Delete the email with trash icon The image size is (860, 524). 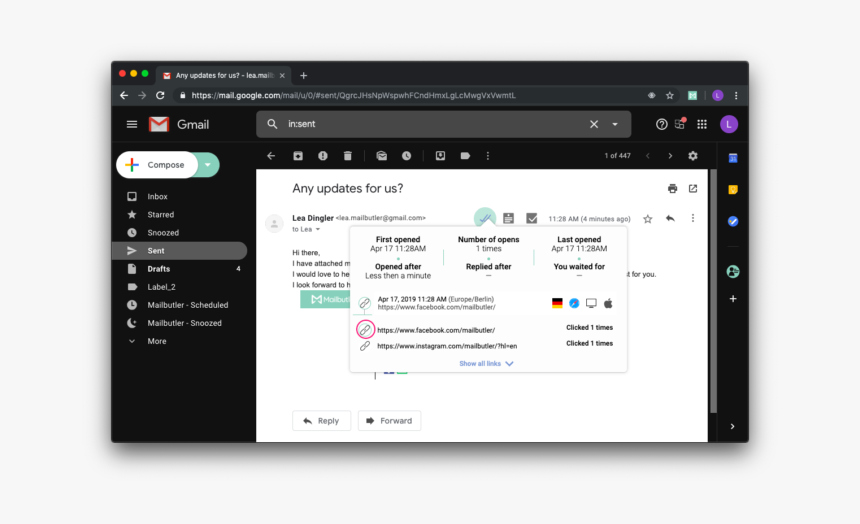pyautogui.click(x=348, y=156)
